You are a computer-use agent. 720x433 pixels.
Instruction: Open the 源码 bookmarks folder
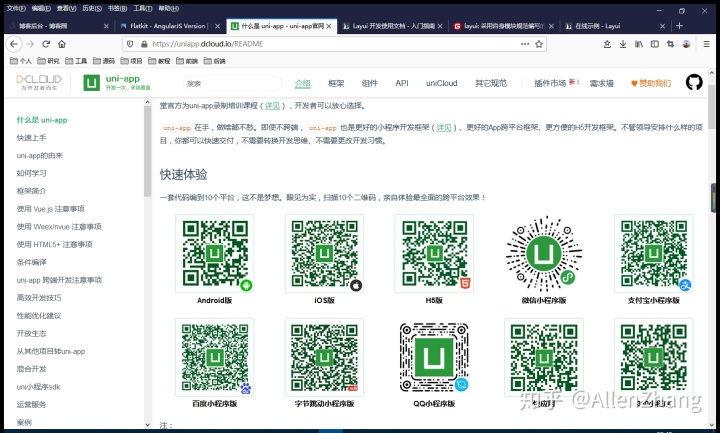[104, 61]
